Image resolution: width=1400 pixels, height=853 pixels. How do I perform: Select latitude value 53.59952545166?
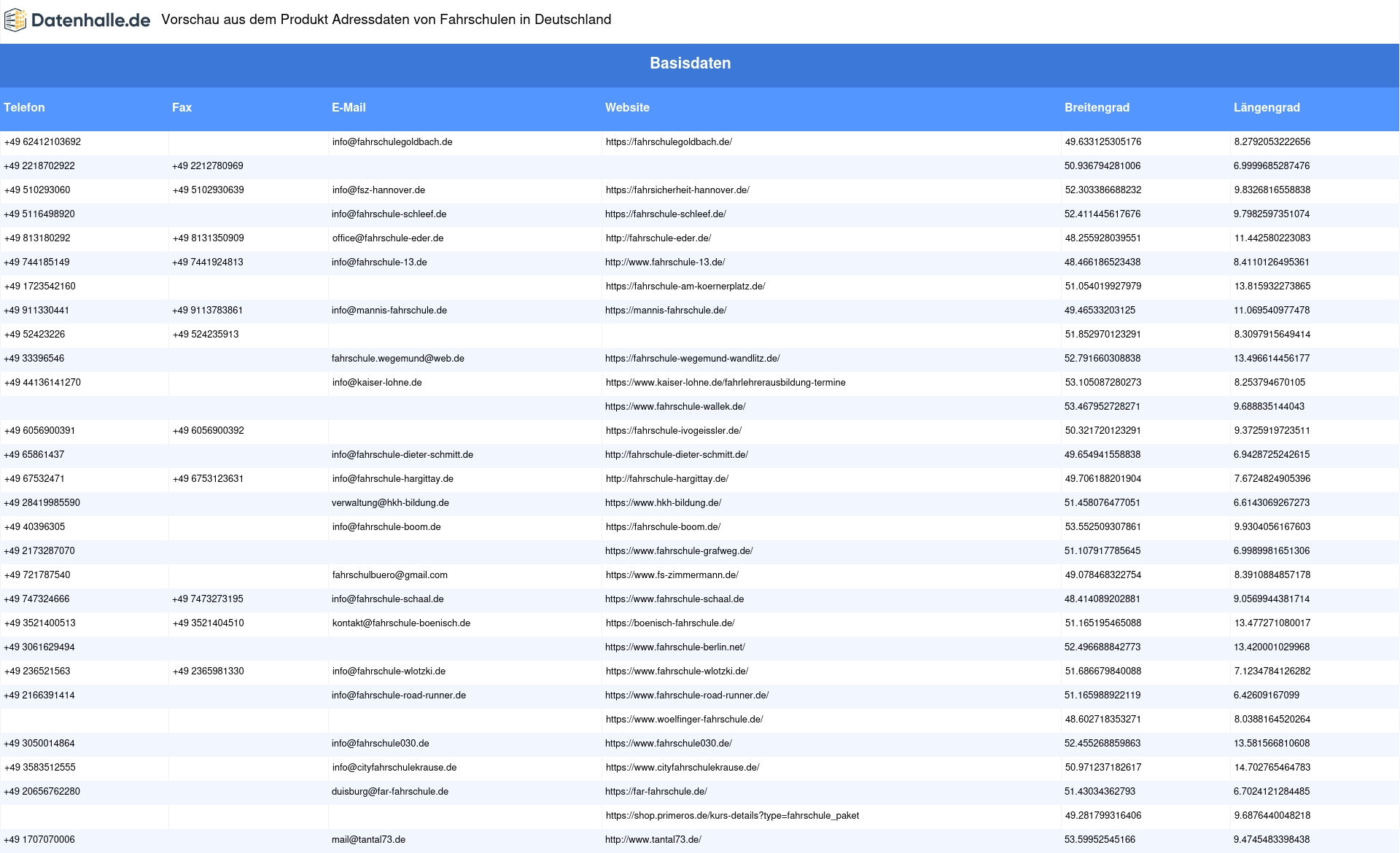click(1100, 840)
